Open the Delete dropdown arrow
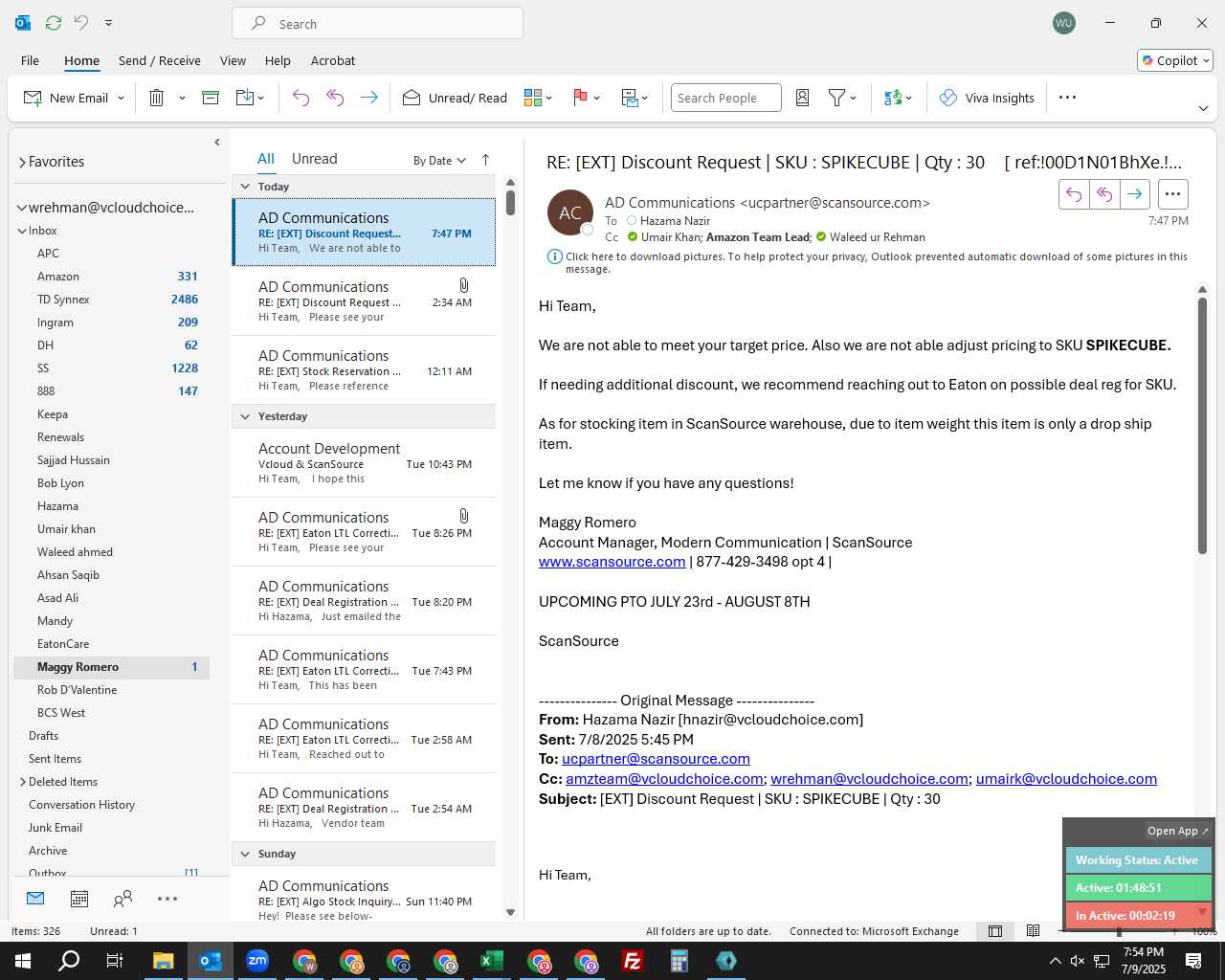 (x=182, y=98)
